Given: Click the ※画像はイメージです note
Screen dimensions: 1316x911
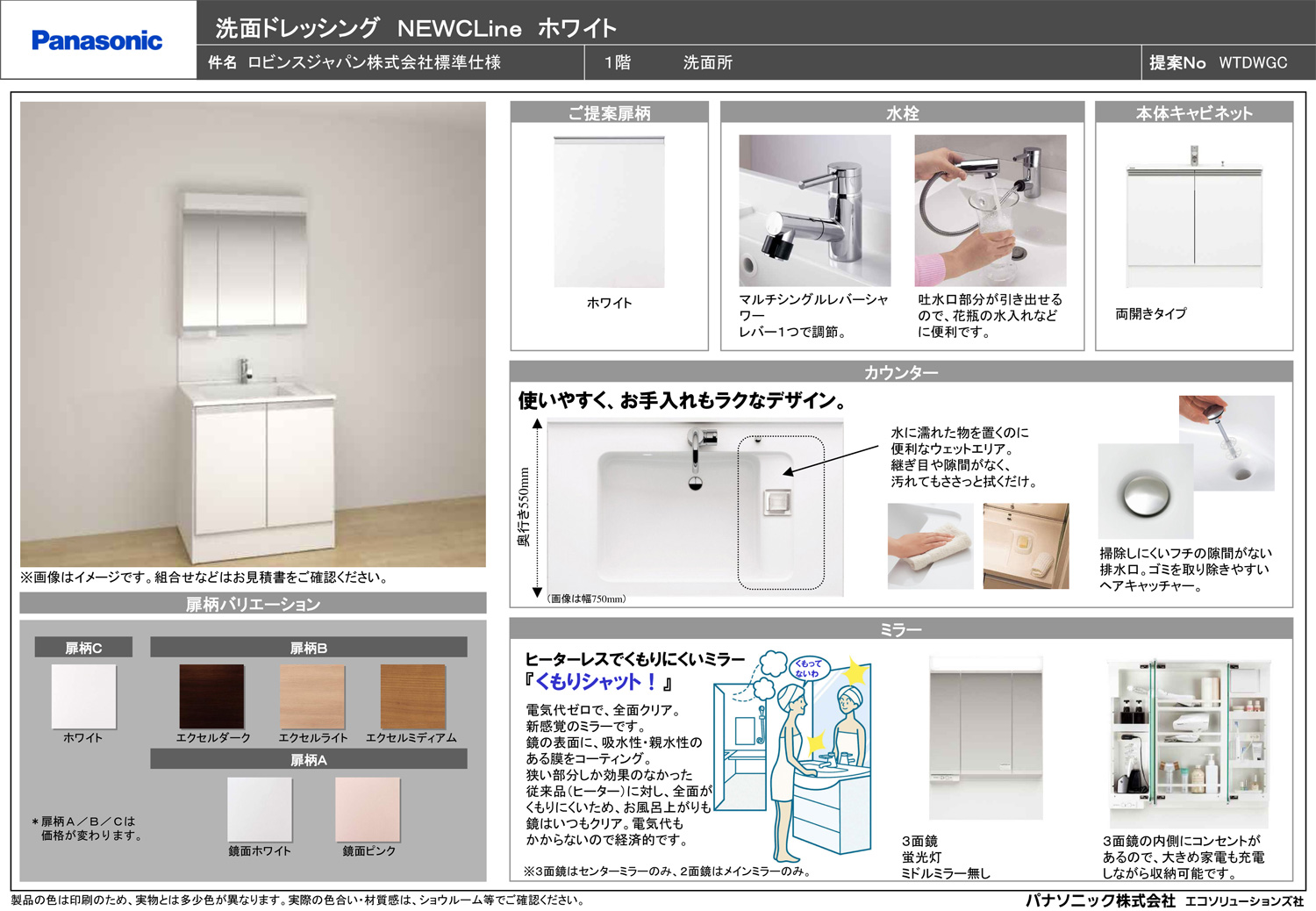Looking at the screenshot, I should click(x=204, y=577).
